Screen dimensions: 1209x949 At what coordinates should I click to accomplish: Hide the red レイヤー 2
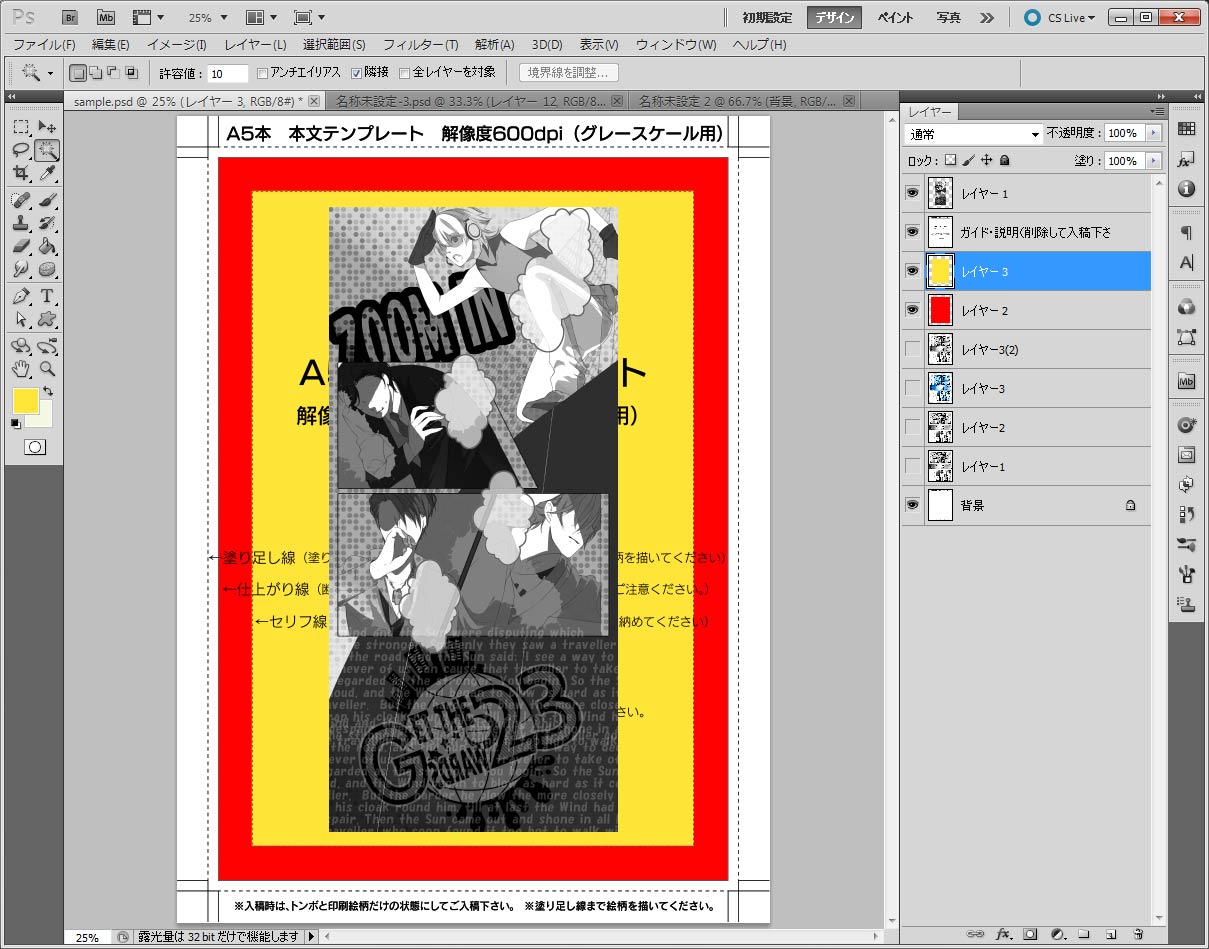point(912,310)
